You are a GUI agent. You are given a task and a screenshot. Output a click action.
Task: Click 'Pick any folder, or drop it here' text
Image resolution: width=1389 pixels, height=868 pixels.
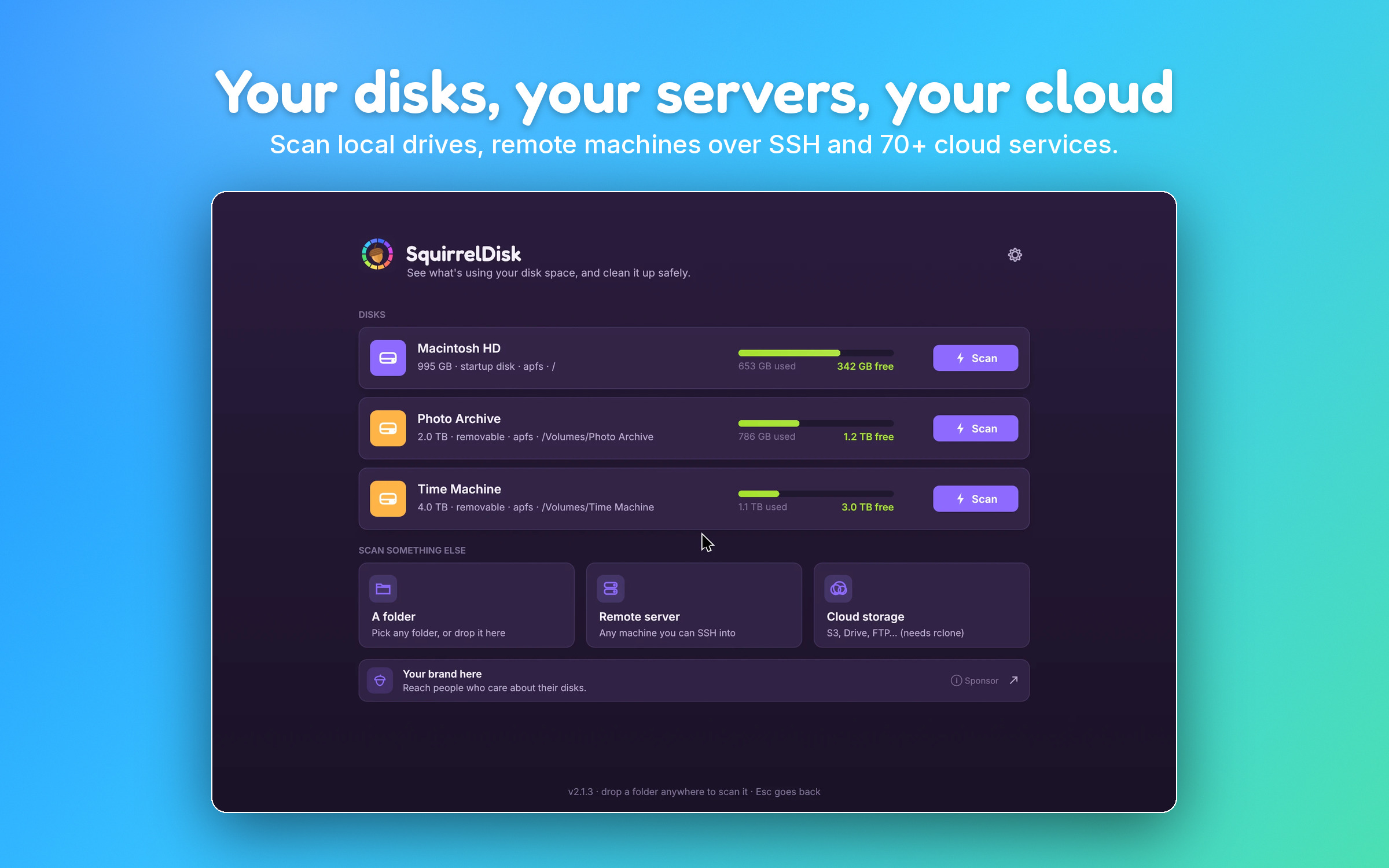click(438, 633)
